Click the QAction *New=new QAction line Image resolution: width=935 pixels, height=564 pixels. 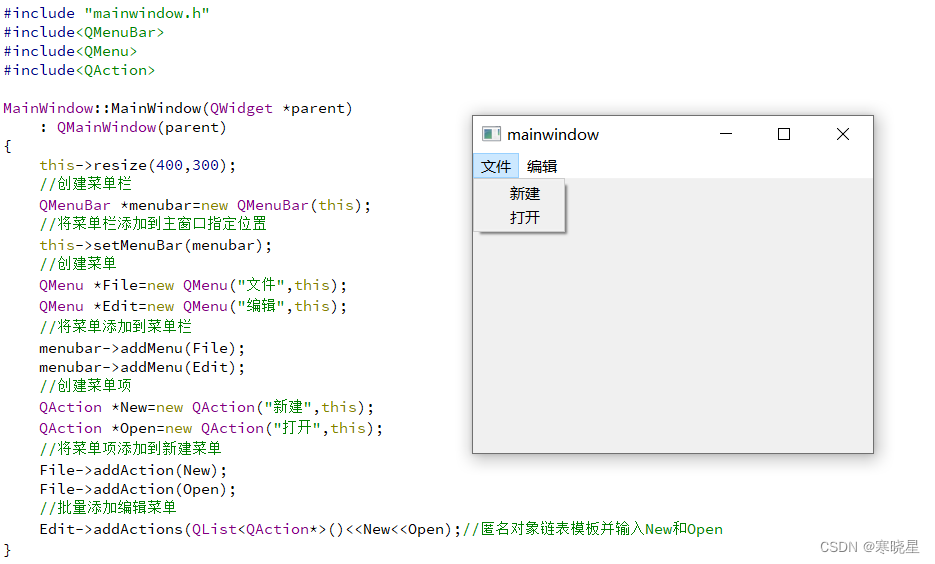coord(206,407)
